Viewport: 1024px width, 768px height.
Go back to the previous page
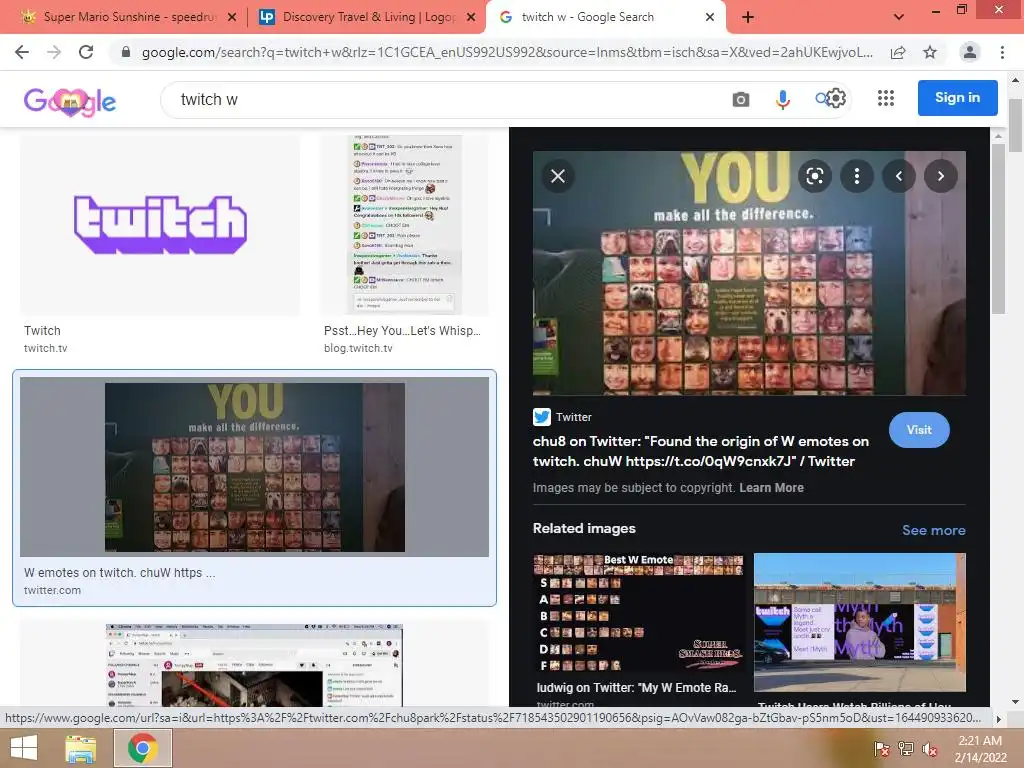22,52
